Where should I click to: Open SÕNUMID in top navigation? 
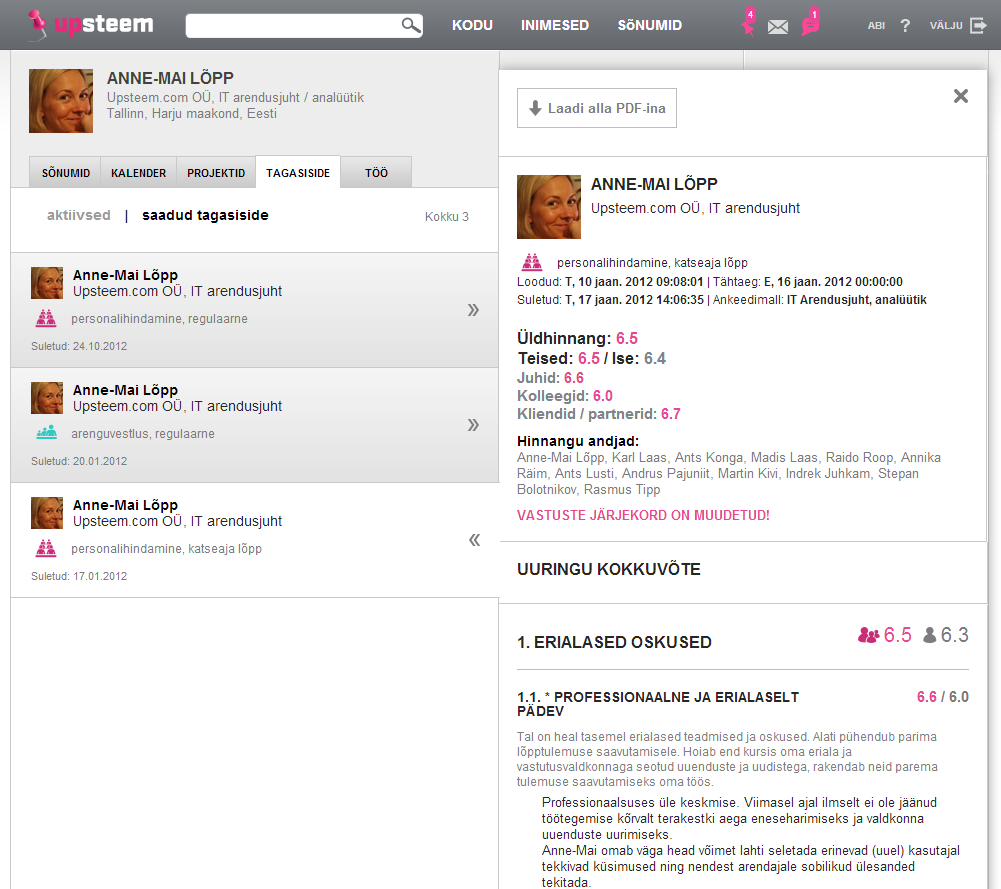(x=650, y=26)
